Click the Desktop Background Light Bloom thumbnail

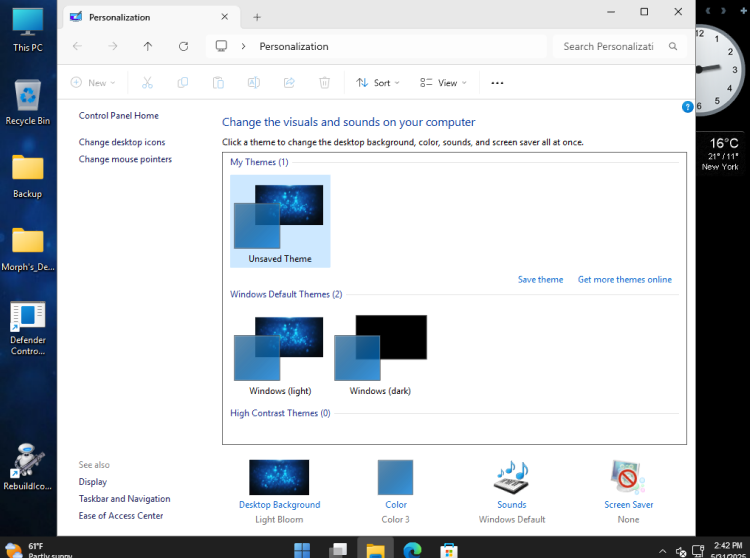[x=279, y=477]
